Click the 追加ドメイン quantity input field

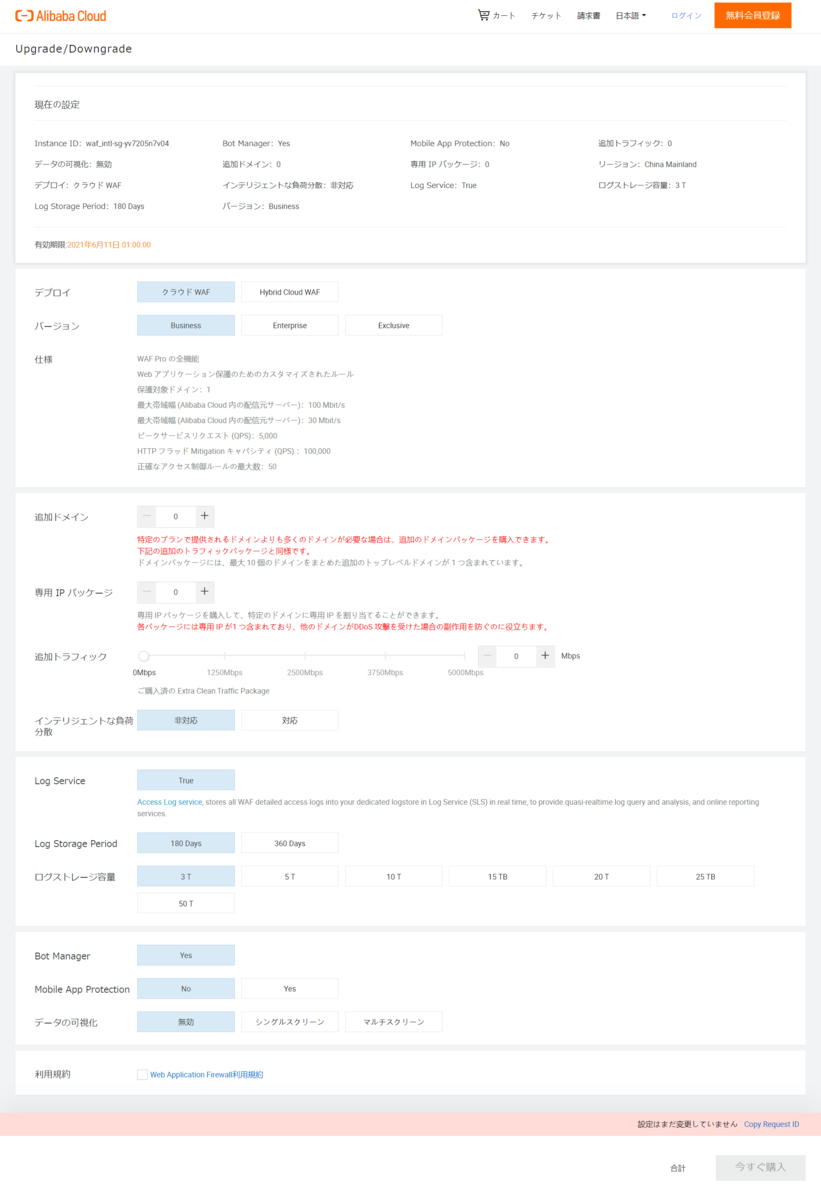tap(175, 516)
